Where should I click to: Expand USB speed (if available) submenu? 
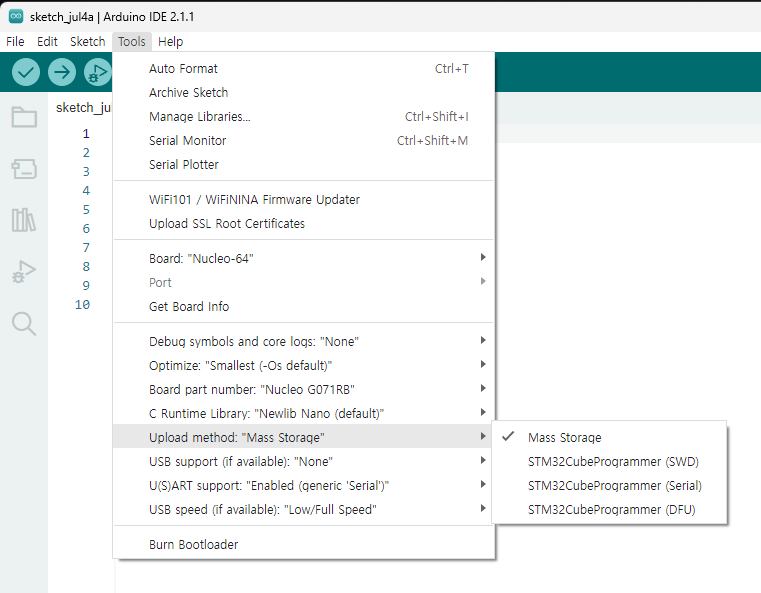[304, 510]
